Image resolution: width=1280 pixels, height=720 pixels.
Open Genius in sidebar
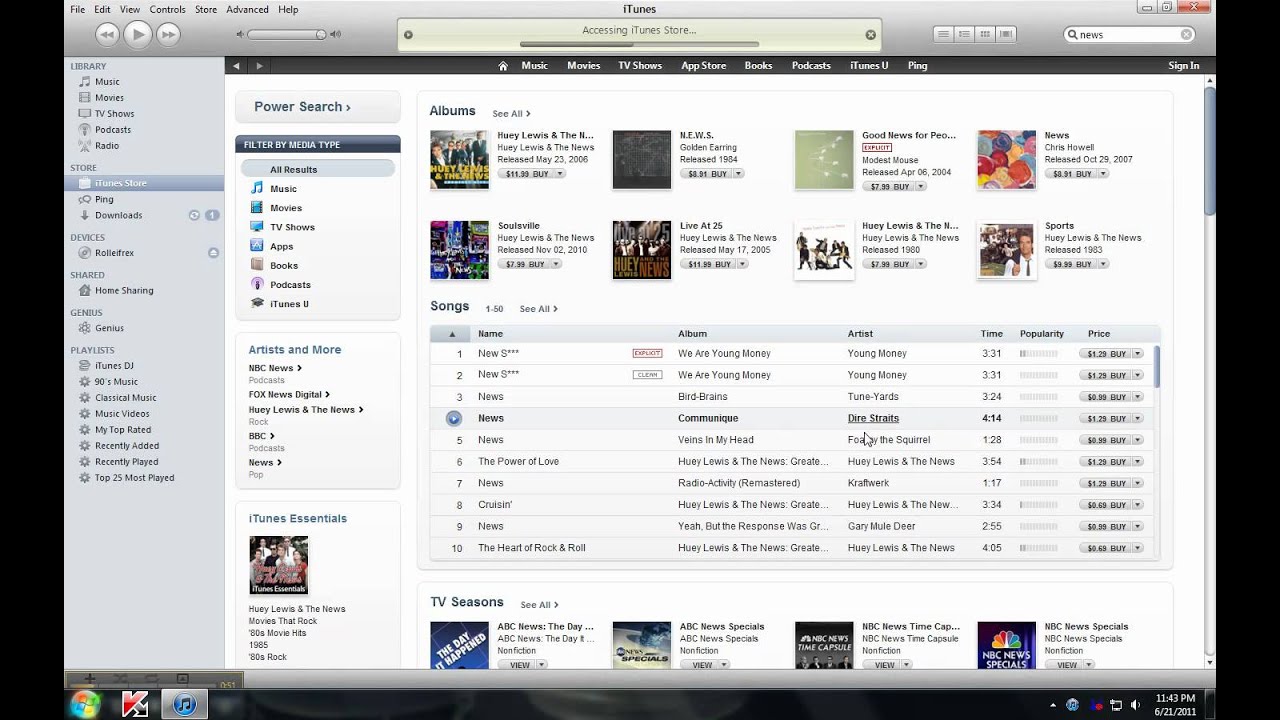[x=109, y=328]
